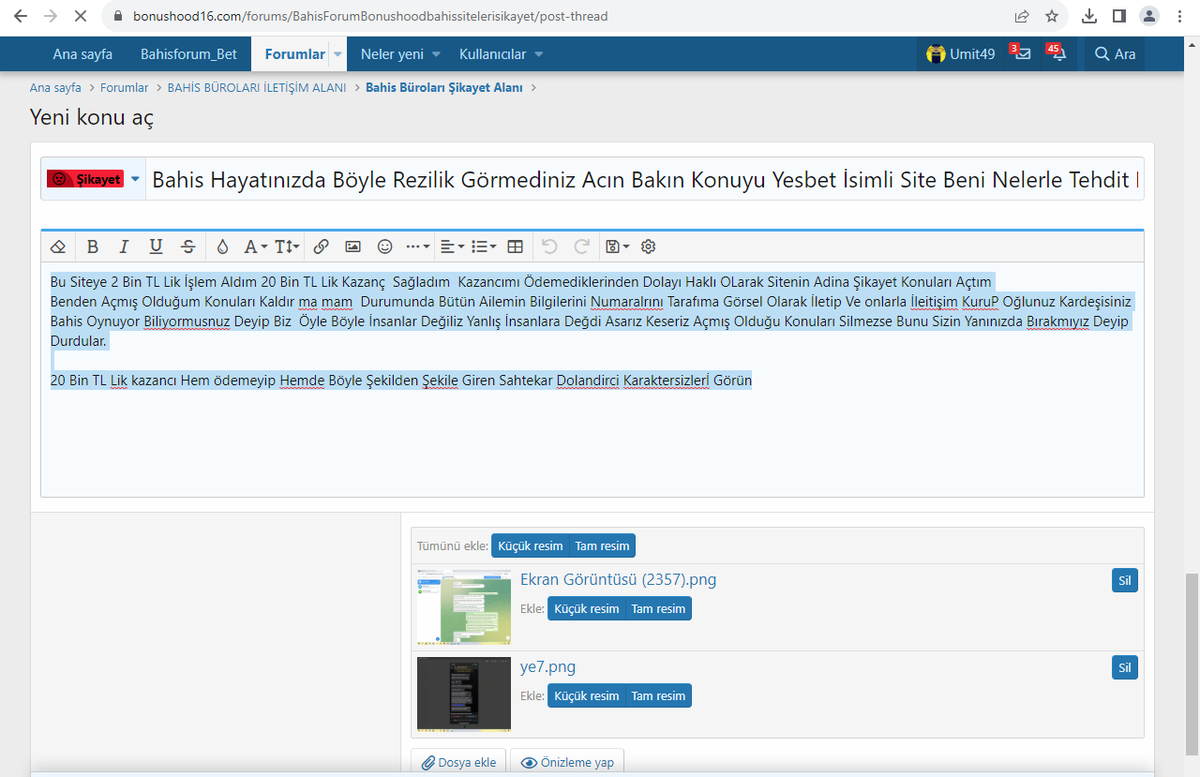Select the Forumlar tab
Screen dimensions: 1200x777
tap(295, 54)
